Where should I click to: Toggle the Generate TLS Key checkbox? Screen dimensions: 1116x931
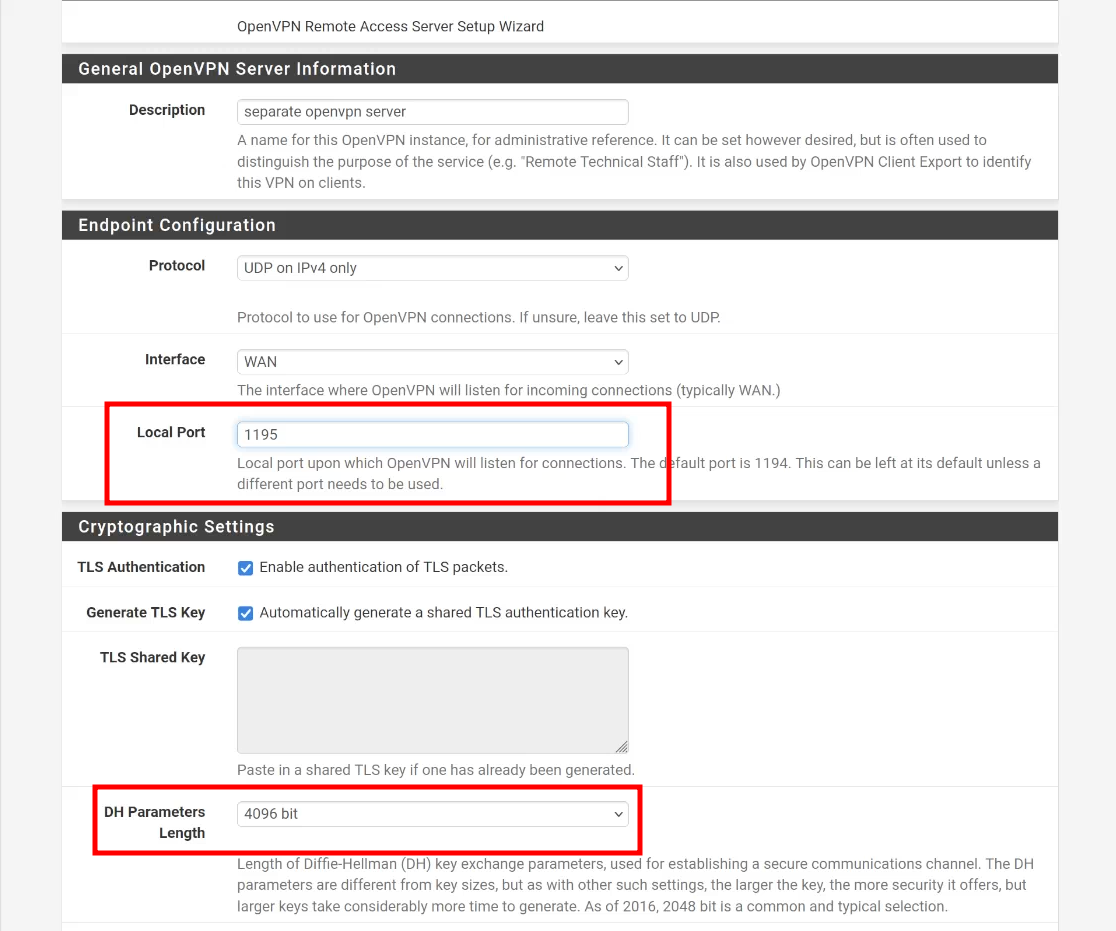(246, 614)
